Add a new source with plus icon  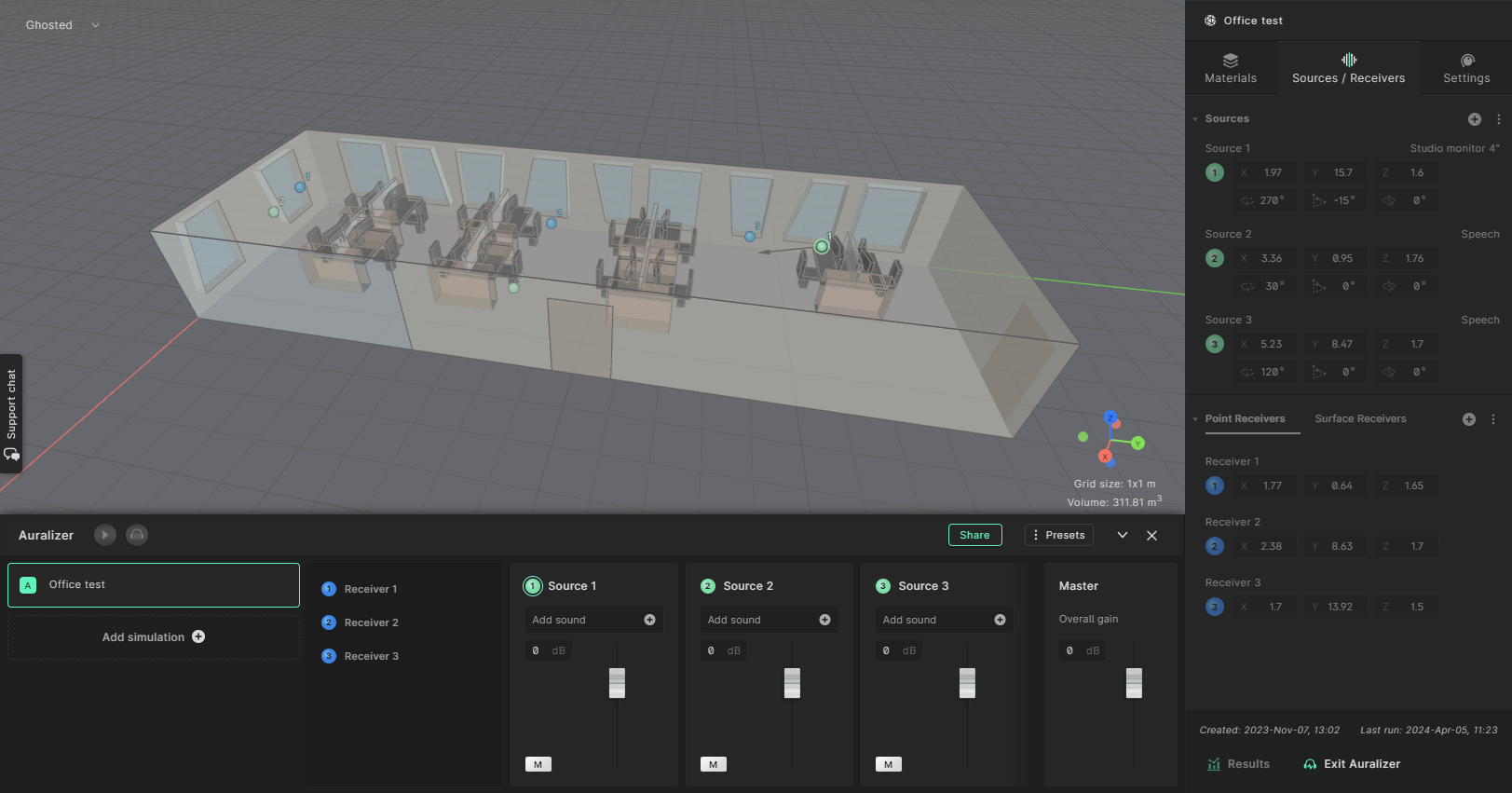click(x=1475, y=119)
